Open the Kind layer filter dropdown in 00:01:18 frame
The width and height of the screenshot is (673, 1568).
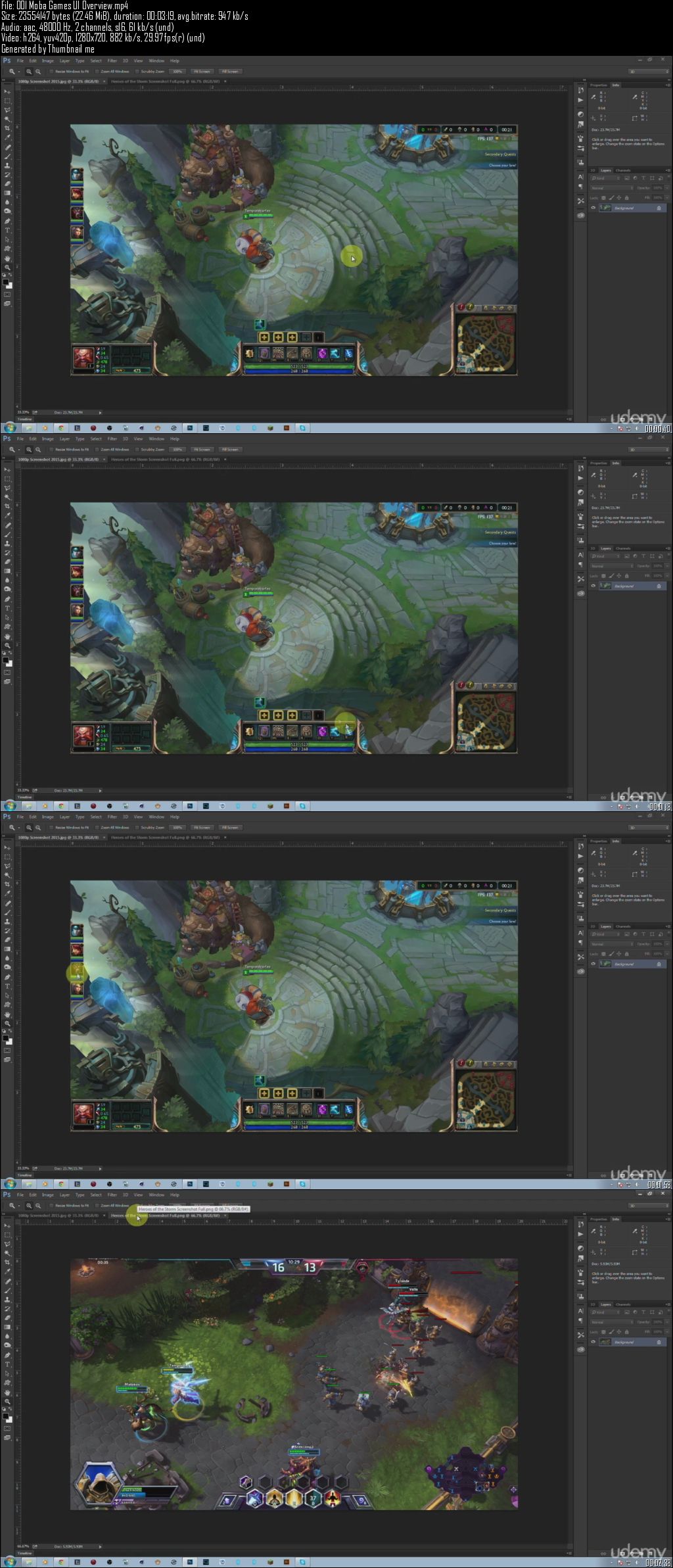[x=606, y=556]
